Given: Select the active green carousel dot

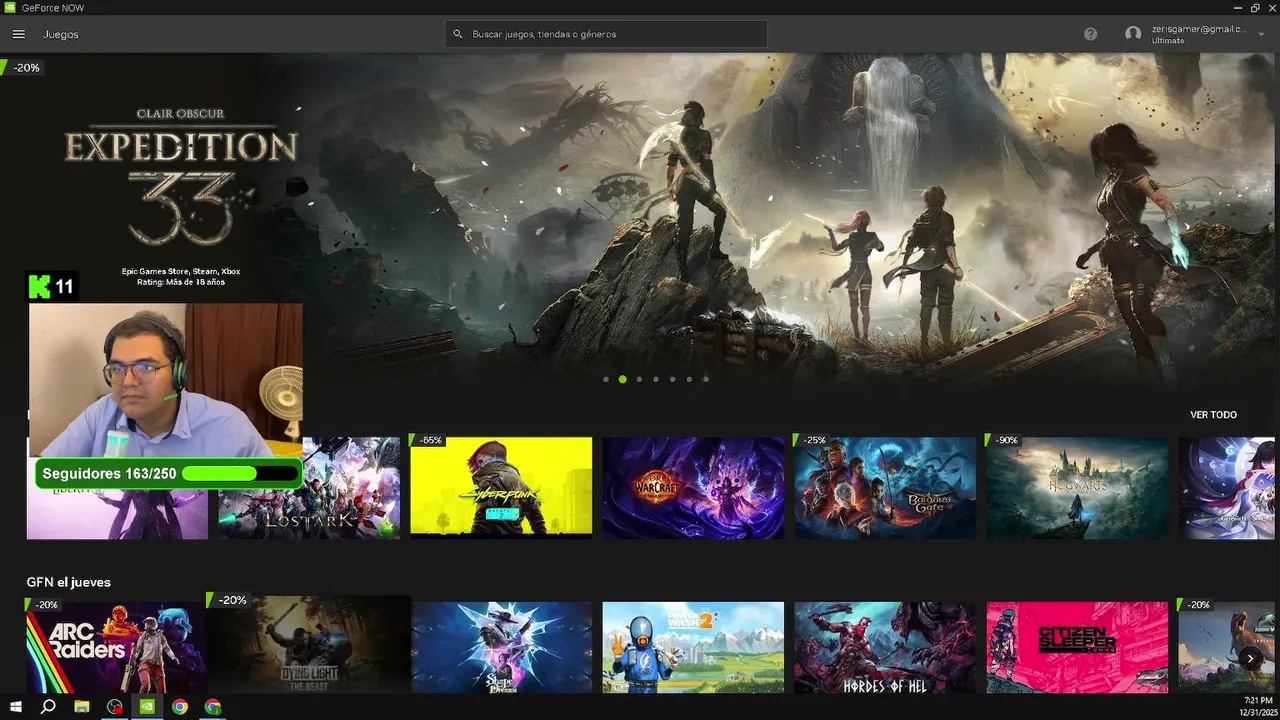Looking at the screenshot, I should (622, 380).
